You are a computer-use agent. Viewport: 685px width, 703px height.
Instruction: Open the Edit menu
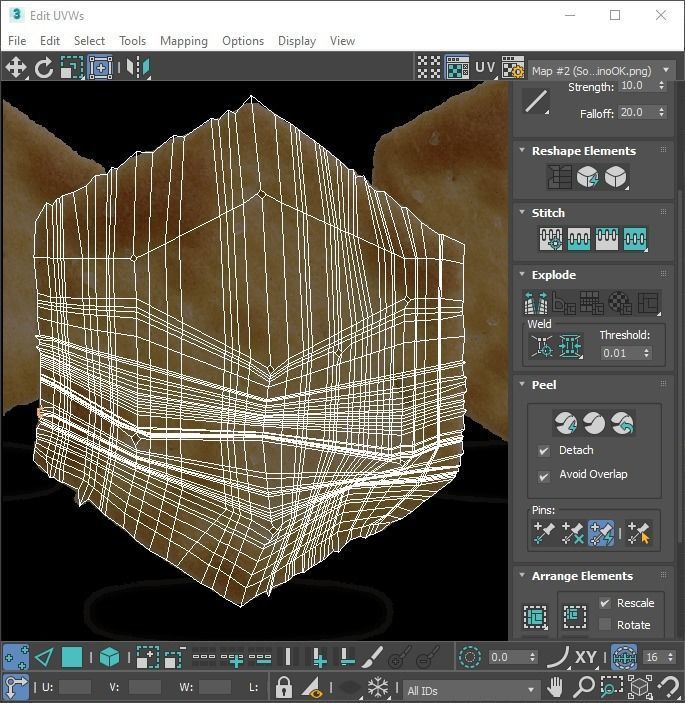pyautogui.click(x=50, y=41)
